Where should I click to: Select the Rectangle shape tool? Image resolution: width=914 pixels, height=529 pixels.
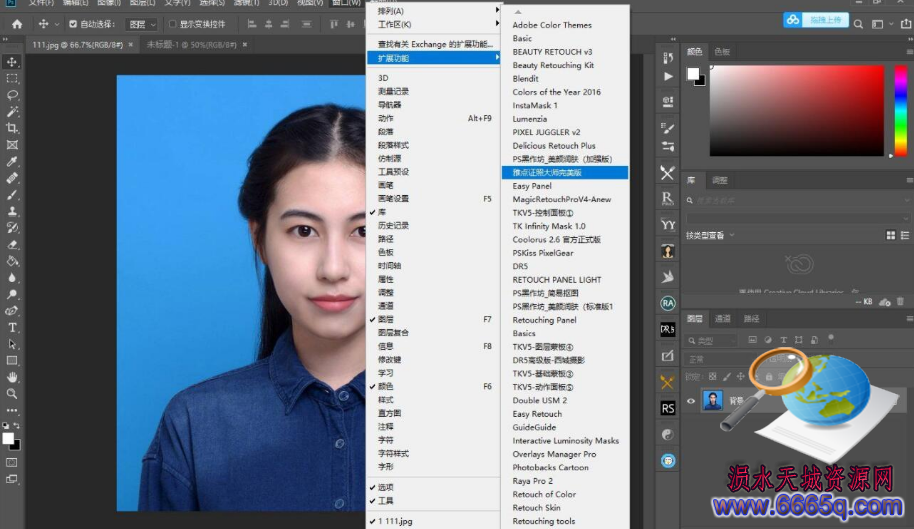[x=12, y=361]
